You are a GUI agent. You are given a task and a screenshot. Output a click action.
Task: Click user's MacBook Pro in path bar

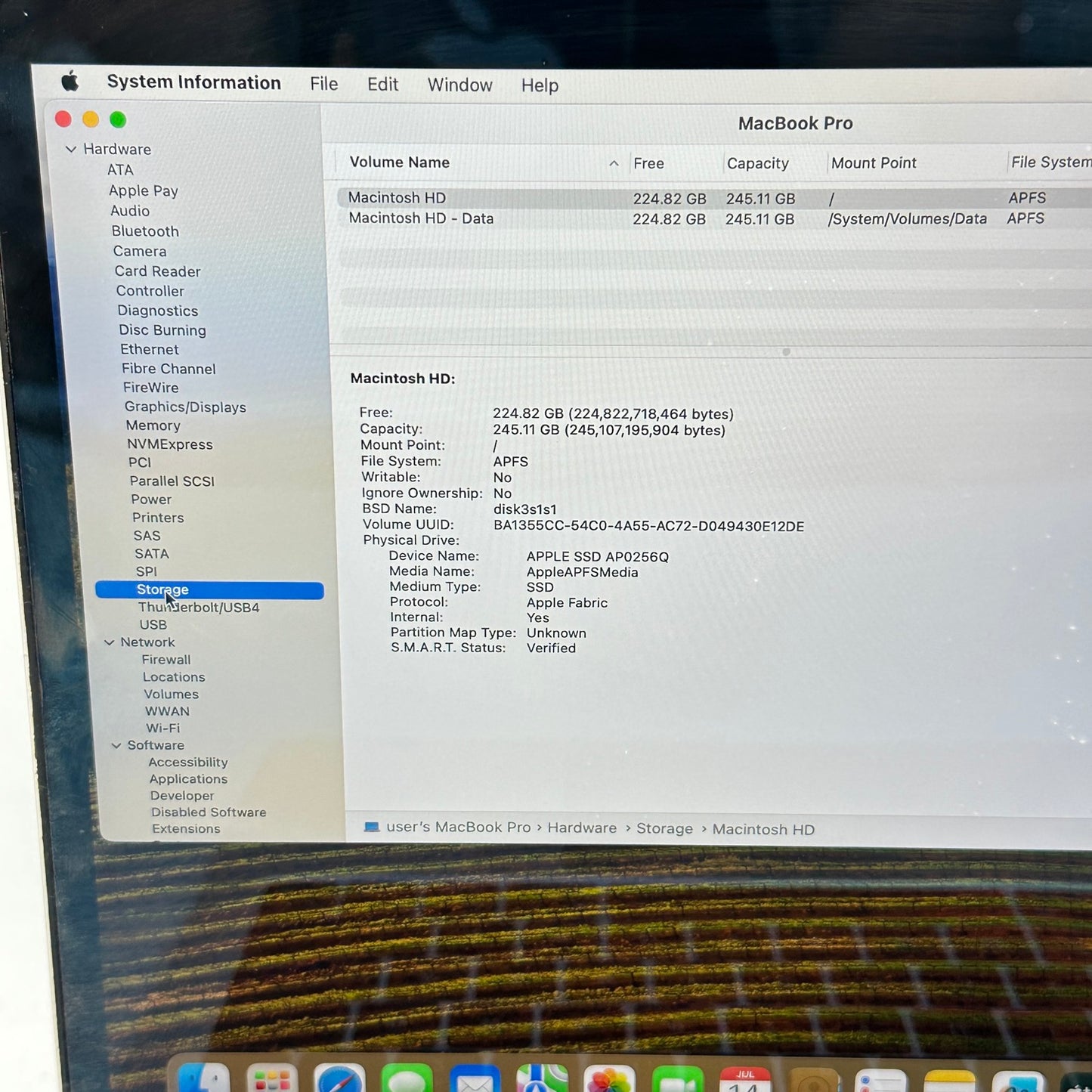(459, 828)
